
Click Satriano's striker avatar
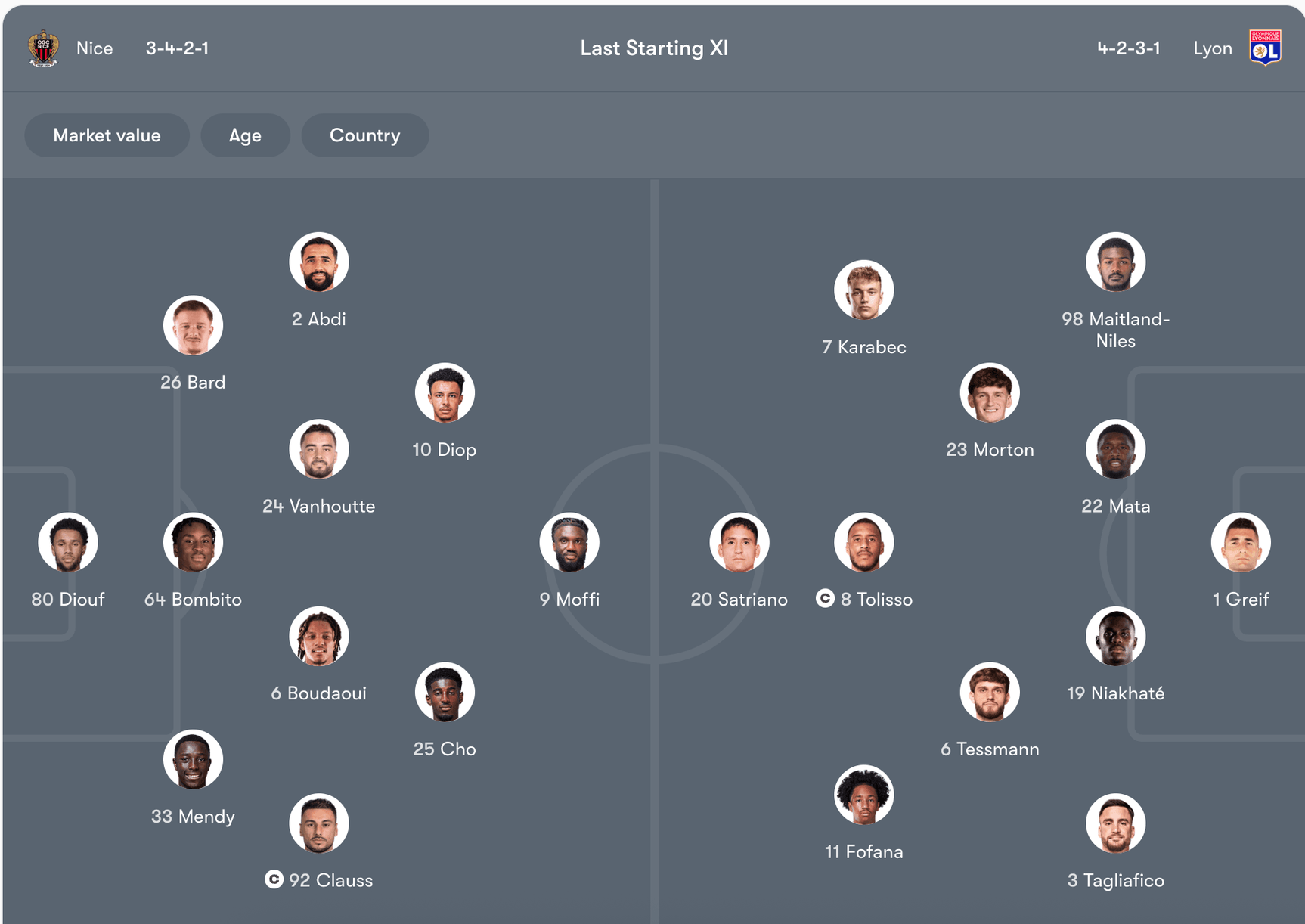tap(739, 543)
